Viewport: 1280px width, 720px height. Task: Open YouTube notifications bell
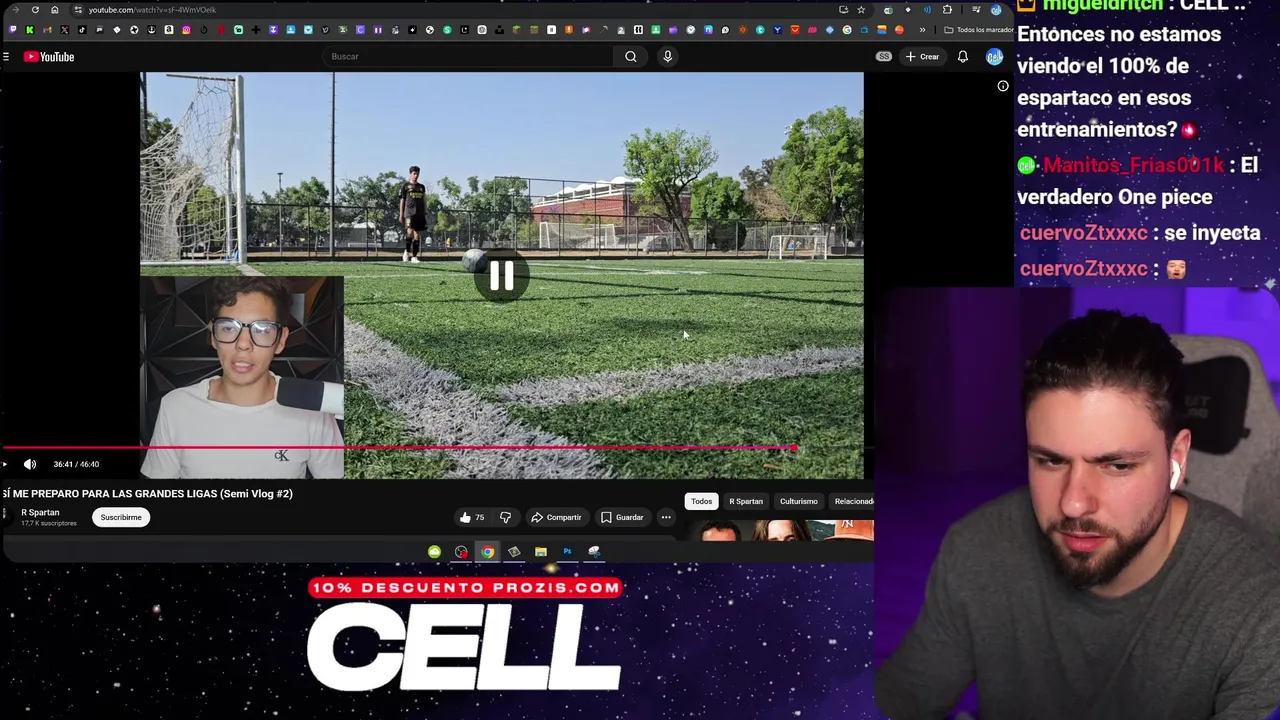coord(962,57)
